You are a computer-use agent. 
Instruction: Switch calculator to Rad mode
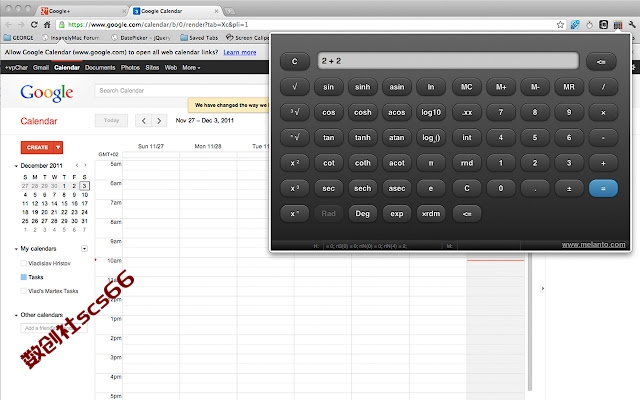pos(329,213)
